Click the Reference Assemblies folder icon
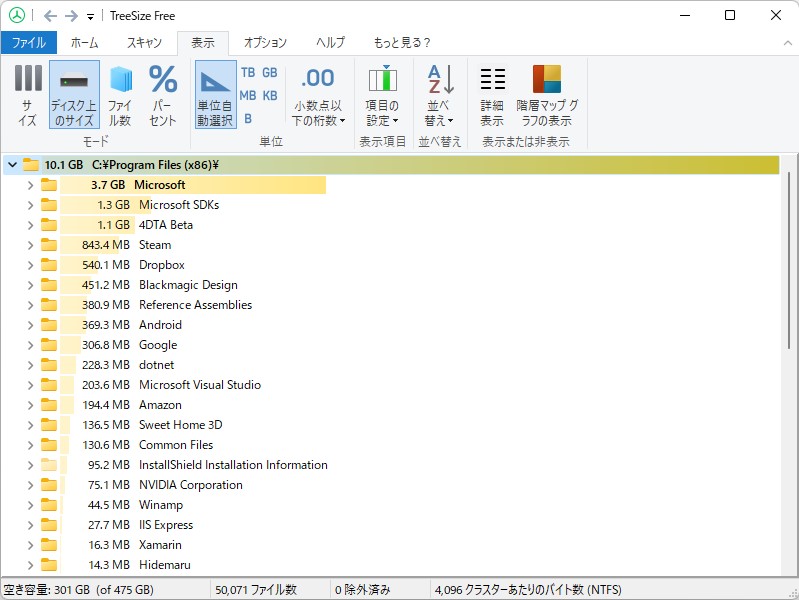The image size is (799, 600). coord(49,305)
